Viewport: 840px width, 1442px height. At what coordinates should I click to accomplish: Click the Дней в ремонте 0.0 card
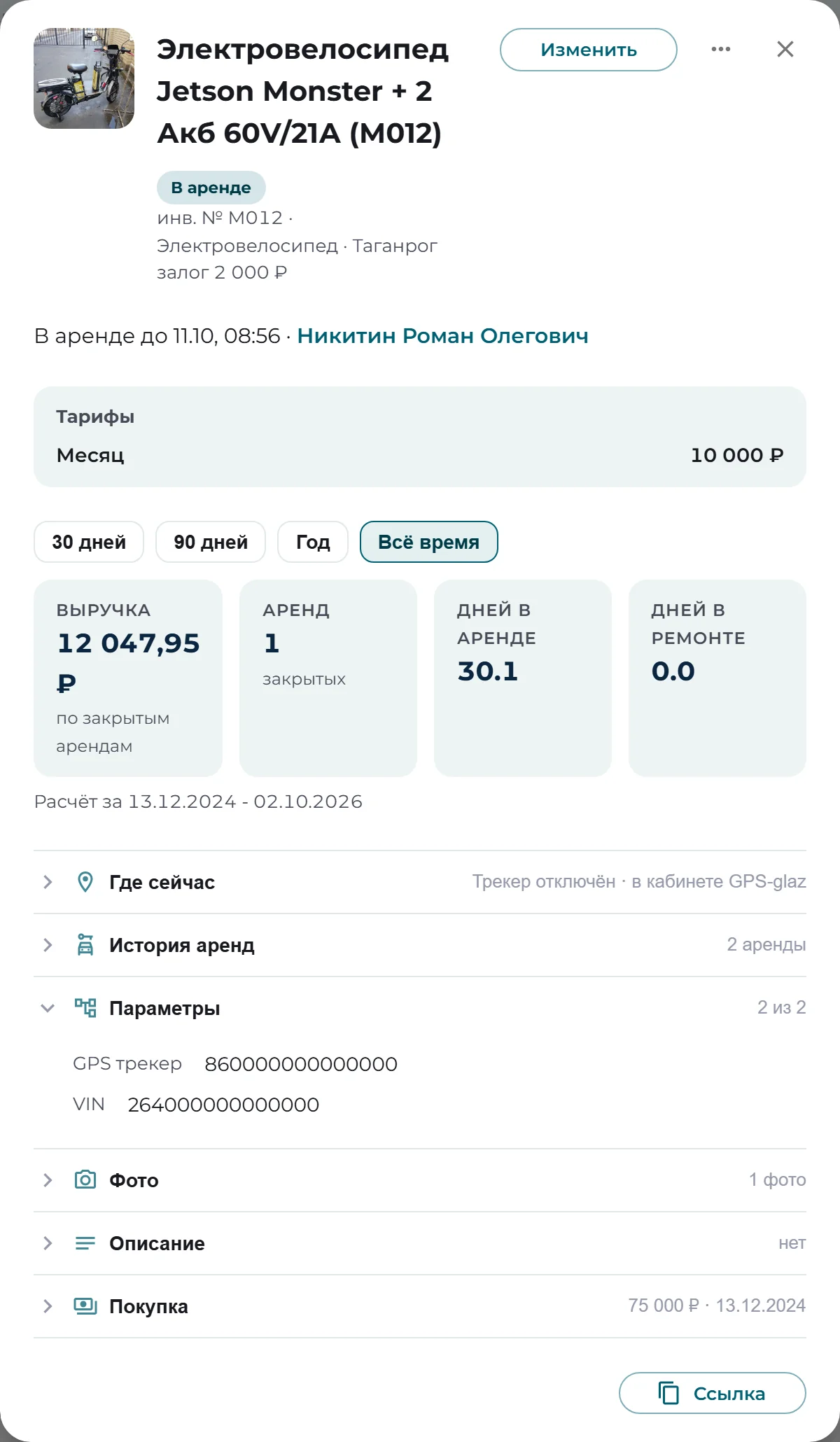click(717, 678)
